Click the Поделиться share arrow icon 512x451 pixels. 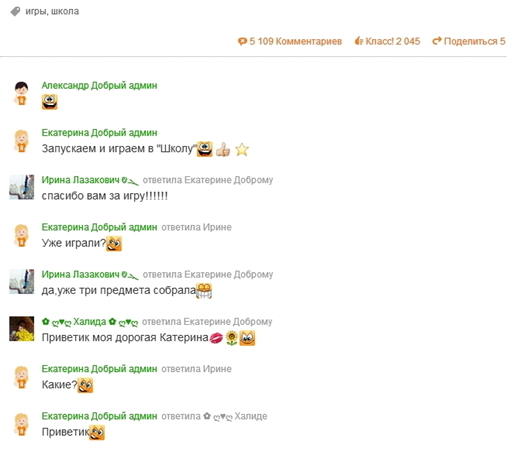tap(437, 41)
